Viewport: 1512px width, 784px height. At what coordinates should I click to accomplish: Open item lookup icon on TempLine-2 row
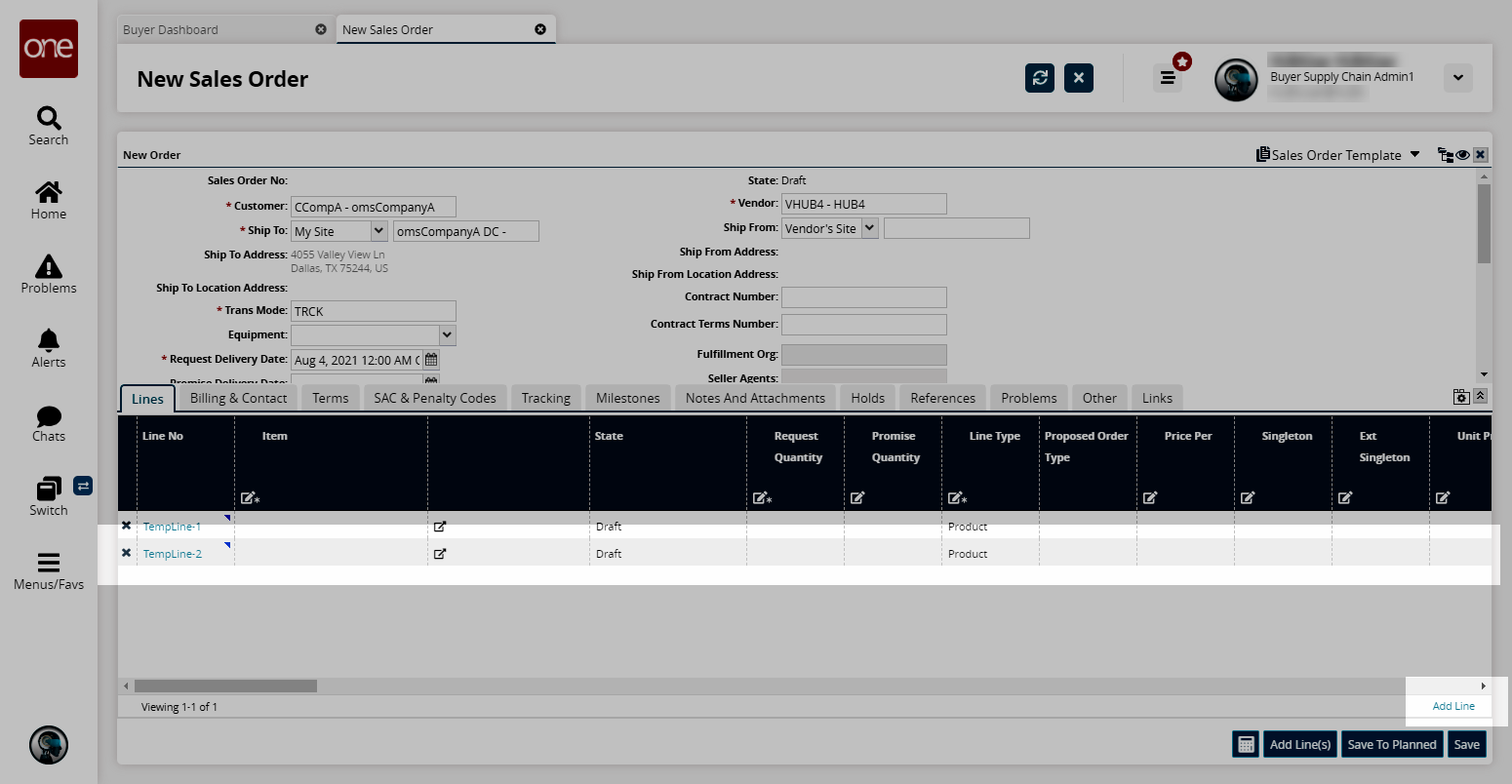click(440, 554)
